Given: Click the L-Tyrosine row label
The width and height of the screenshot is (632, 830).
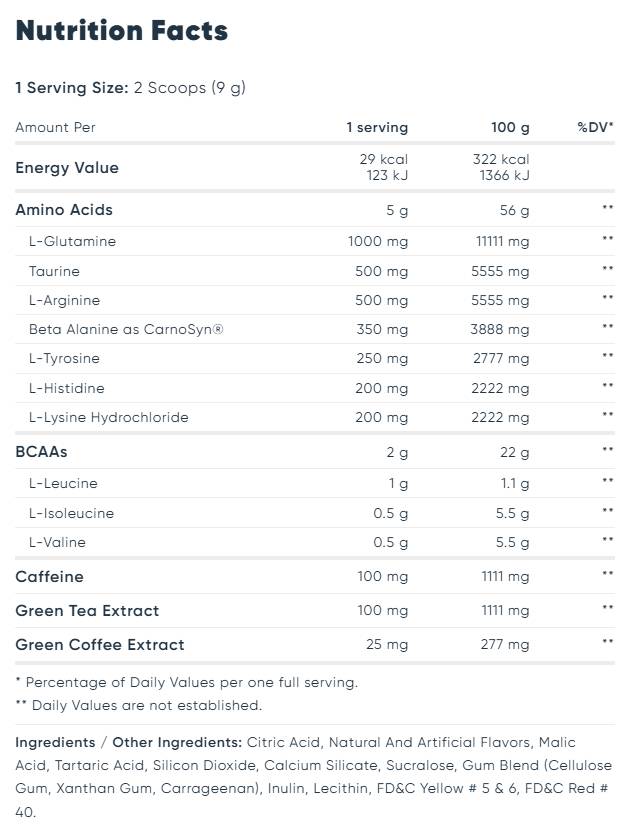Looking at the screenshot, I should 64,359.
